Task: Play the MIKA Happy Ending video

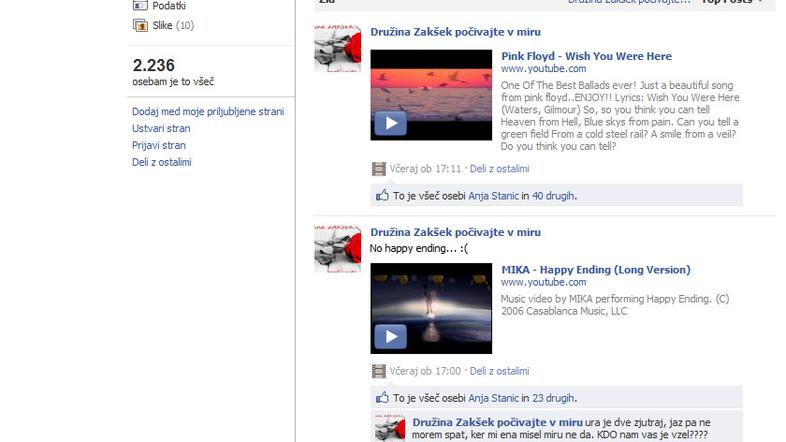Action: pyautogui.click(x=390, y=336)
